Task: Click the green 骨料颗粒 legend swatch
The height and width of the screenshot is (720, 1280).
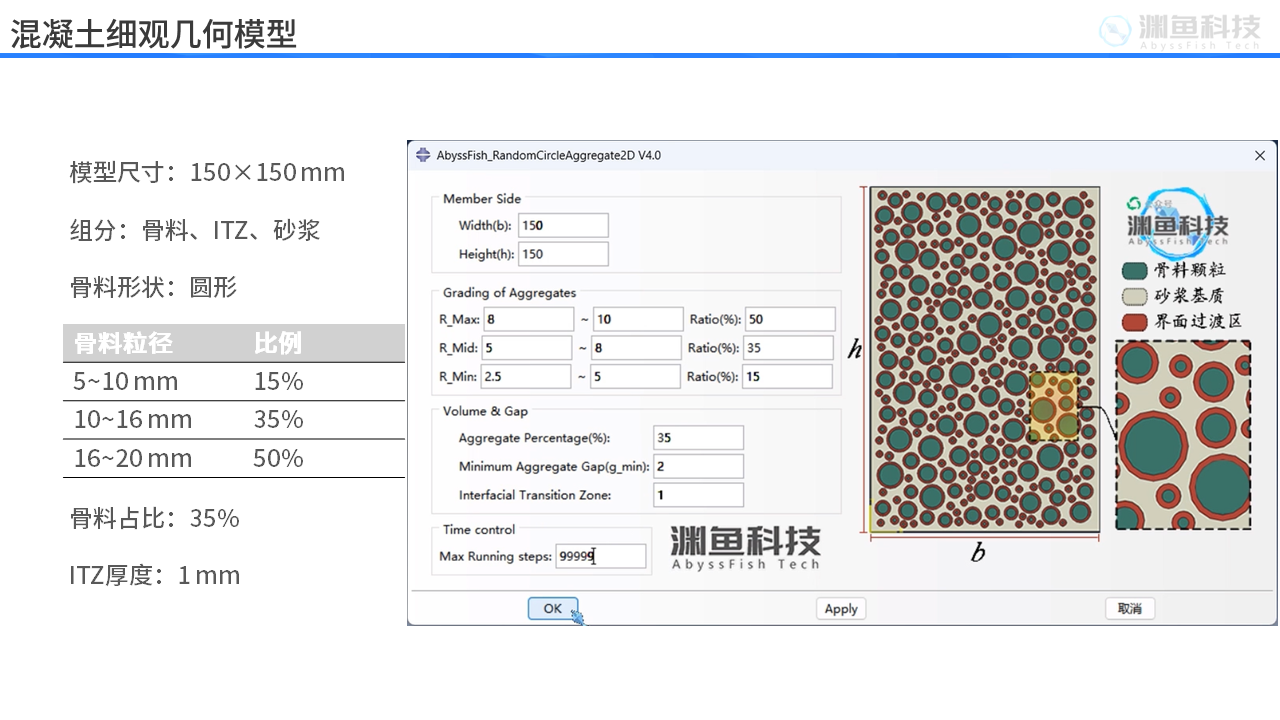Action: tap(1134, 270)
